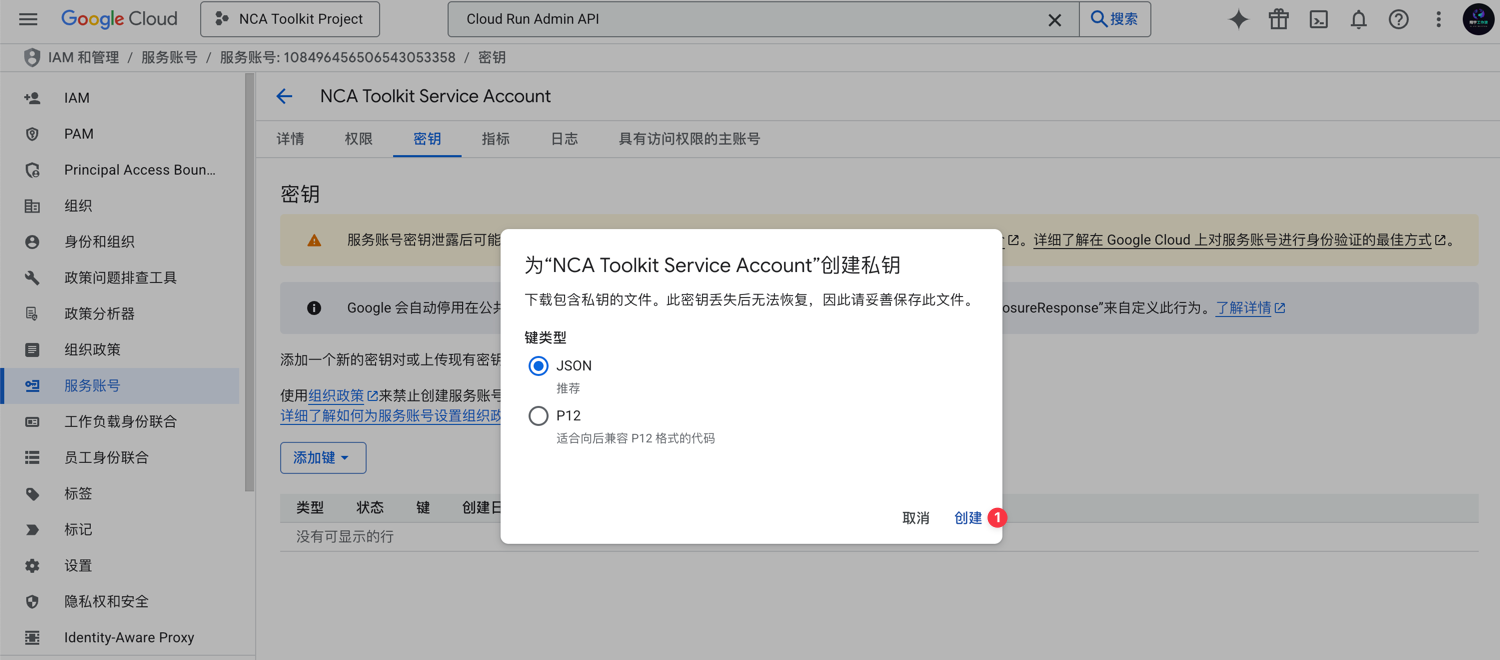Viewport: 1500px width, 660px height.
Task: Open 政策分析器 in the sidebar
Action: (99, 314)
